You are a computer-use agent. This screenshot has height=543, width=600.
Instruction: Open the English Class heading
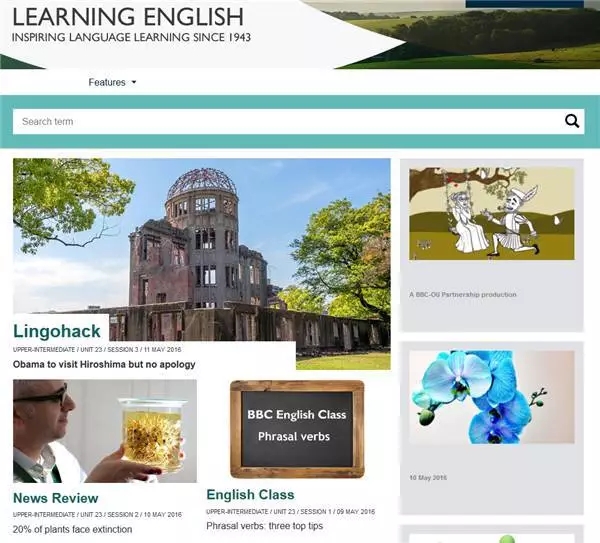pos(250,495)
